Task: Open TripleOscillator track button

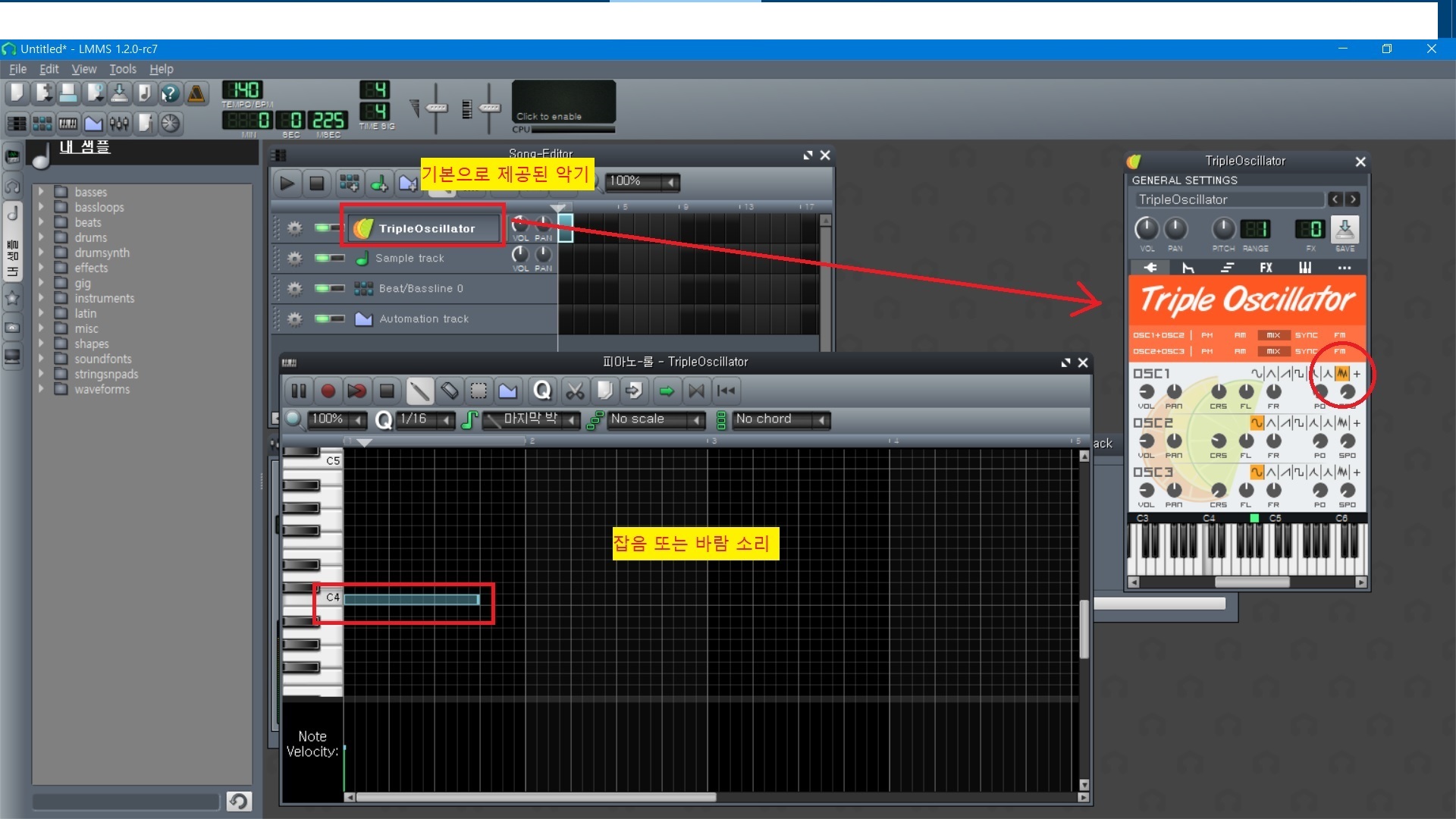Action: tap(425, 227)
